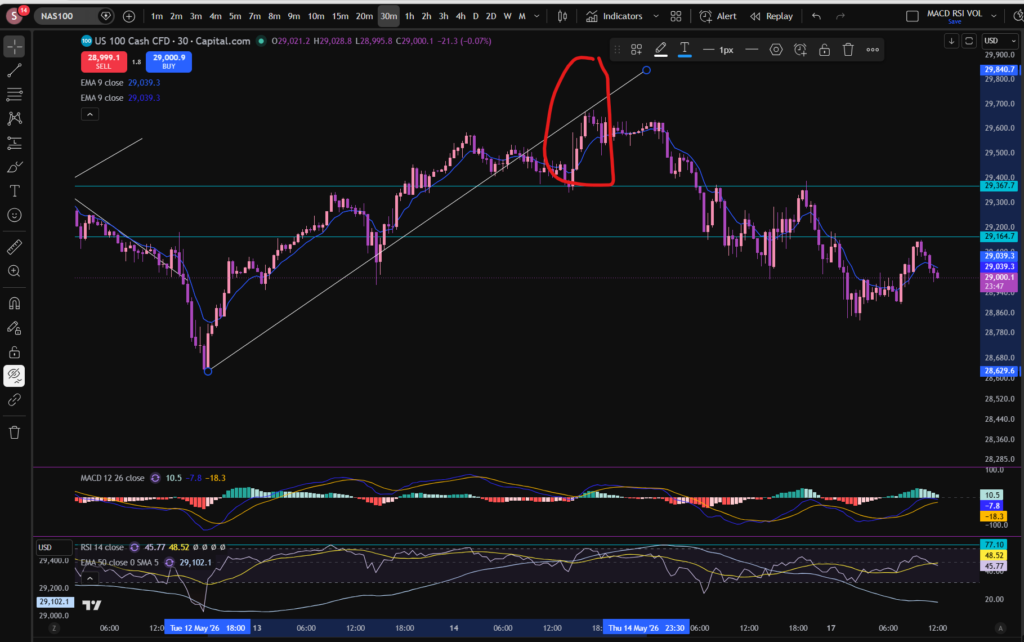Collapse the main chart indicator legend
This screenshot has width=1024, height=642.
pyautogui.click(x=90, y=114)
